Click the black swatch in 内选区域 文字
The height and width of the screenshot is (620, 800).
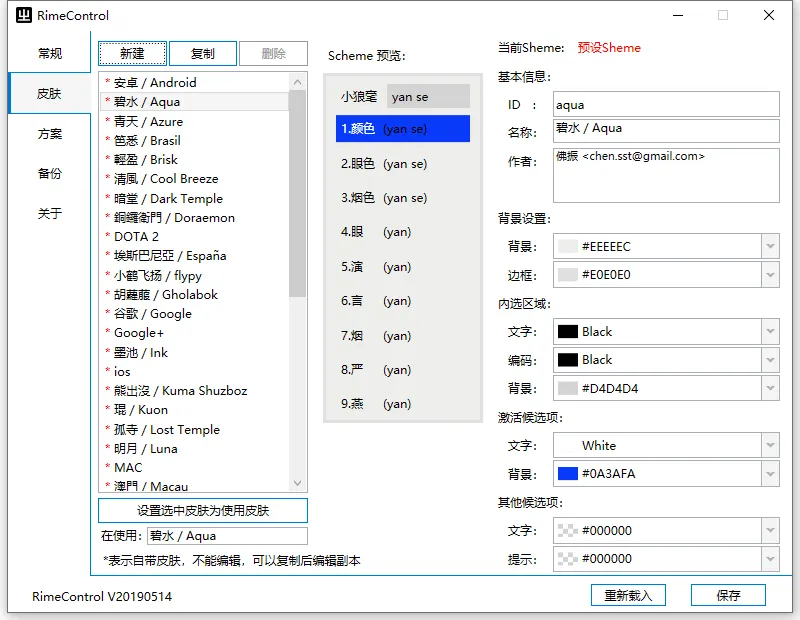[x=568, y=331]
